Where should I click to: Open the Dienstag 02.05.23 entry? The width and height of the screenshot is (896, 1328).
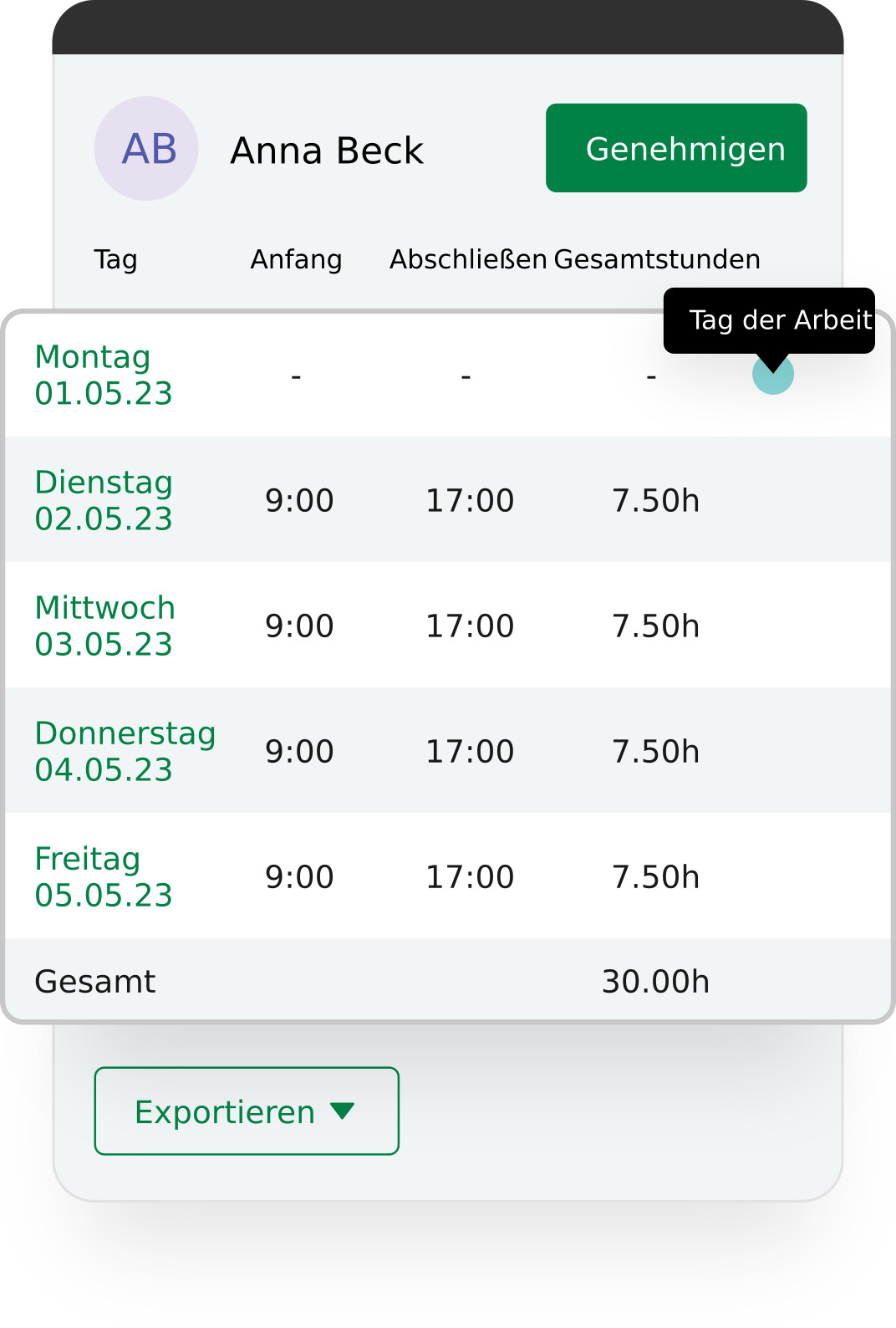[104, 500]
